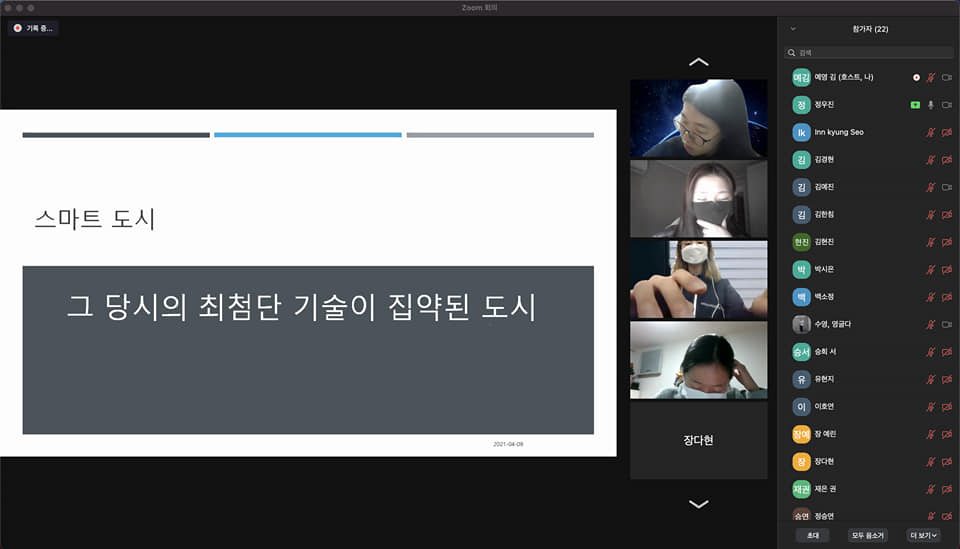Select the 장다현 name-only video tile
The image size is (960, 549).
(x=699, y=441)
